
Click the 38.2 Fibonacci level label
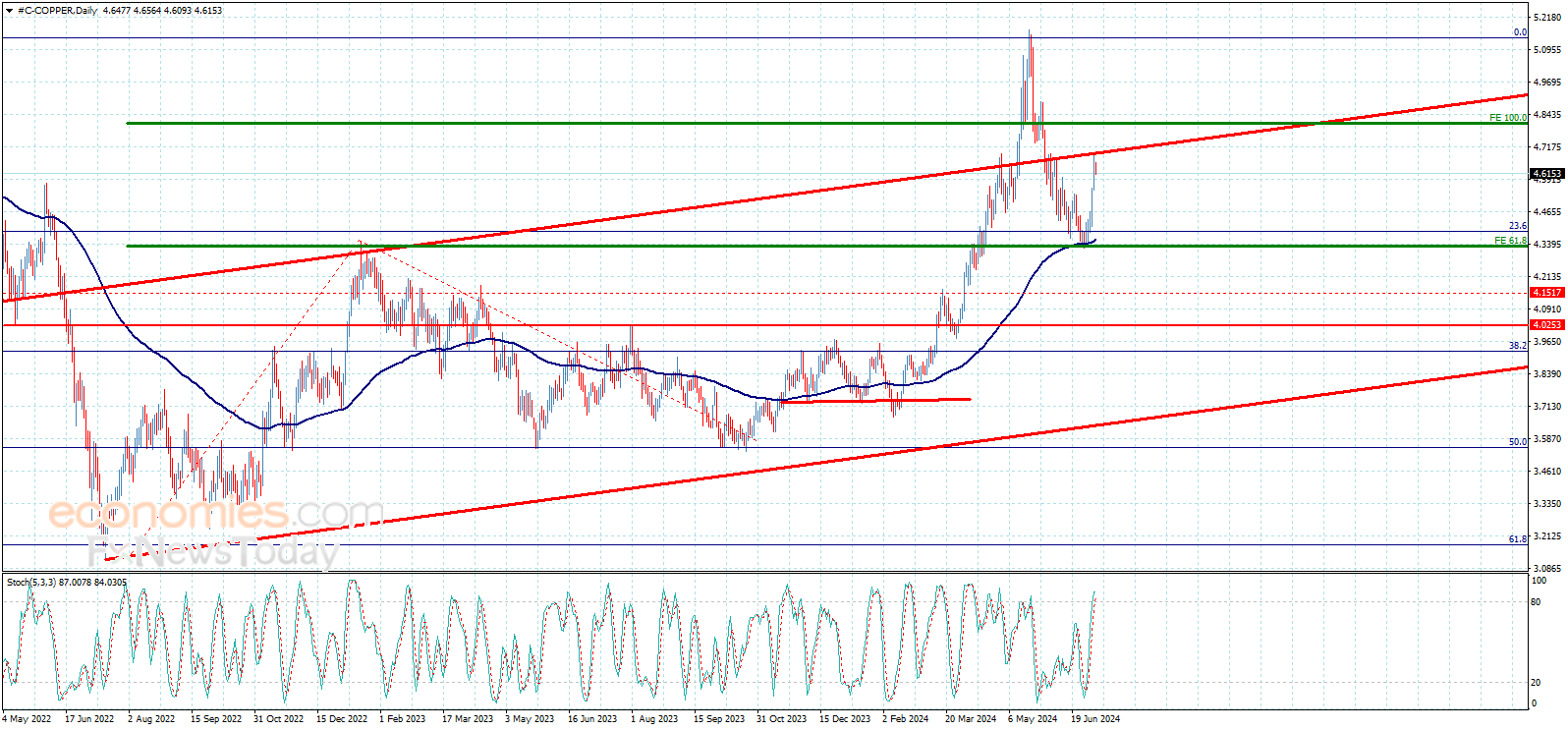pos(1518,346)
